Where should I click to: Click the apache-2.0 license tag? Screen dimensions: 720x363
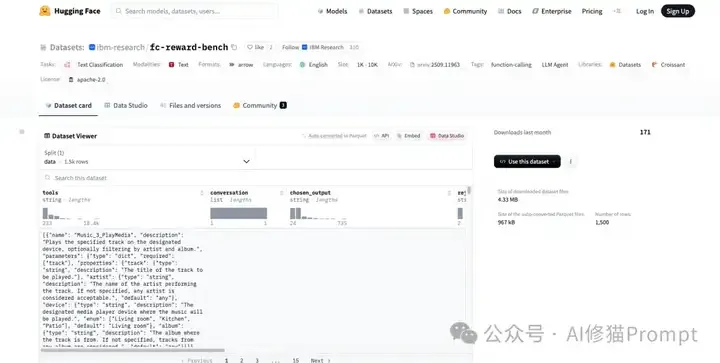coord(87,79)
